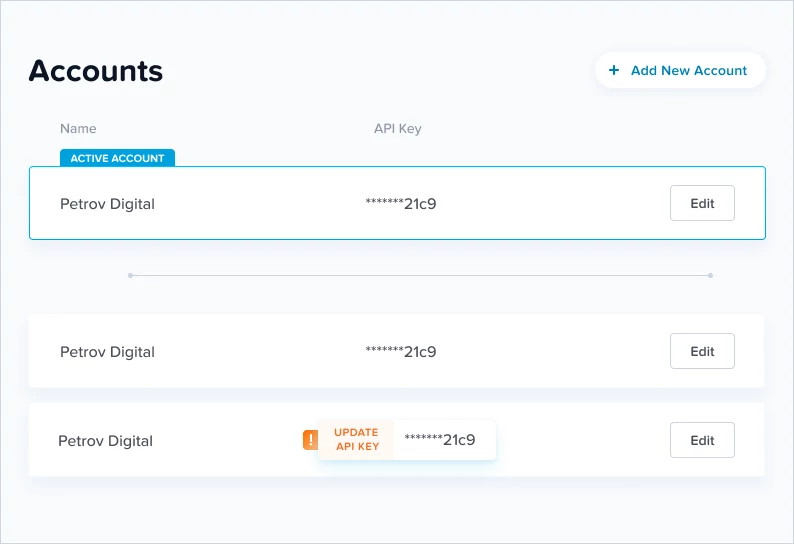This screenshot has height=544, width=794.
Task: Click the right endpoint dot of divider line
Action: (710, 276)
